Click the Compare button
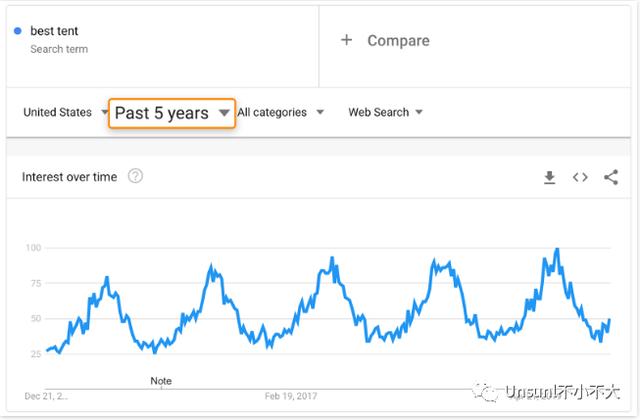The image size is (640, 420). (385, 40)
